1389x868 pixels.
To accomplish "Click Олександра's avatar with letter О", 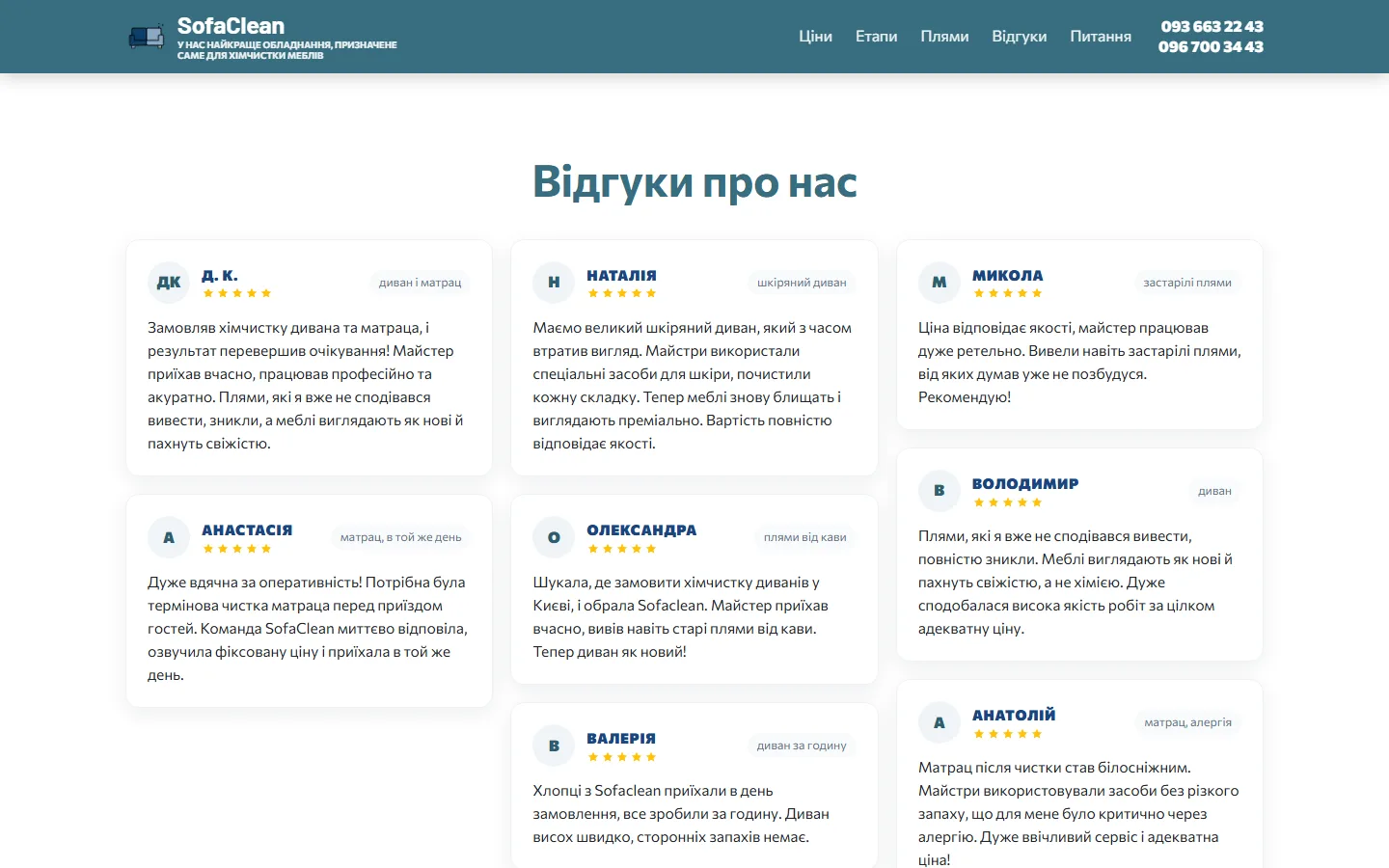I will pos(554,537).
